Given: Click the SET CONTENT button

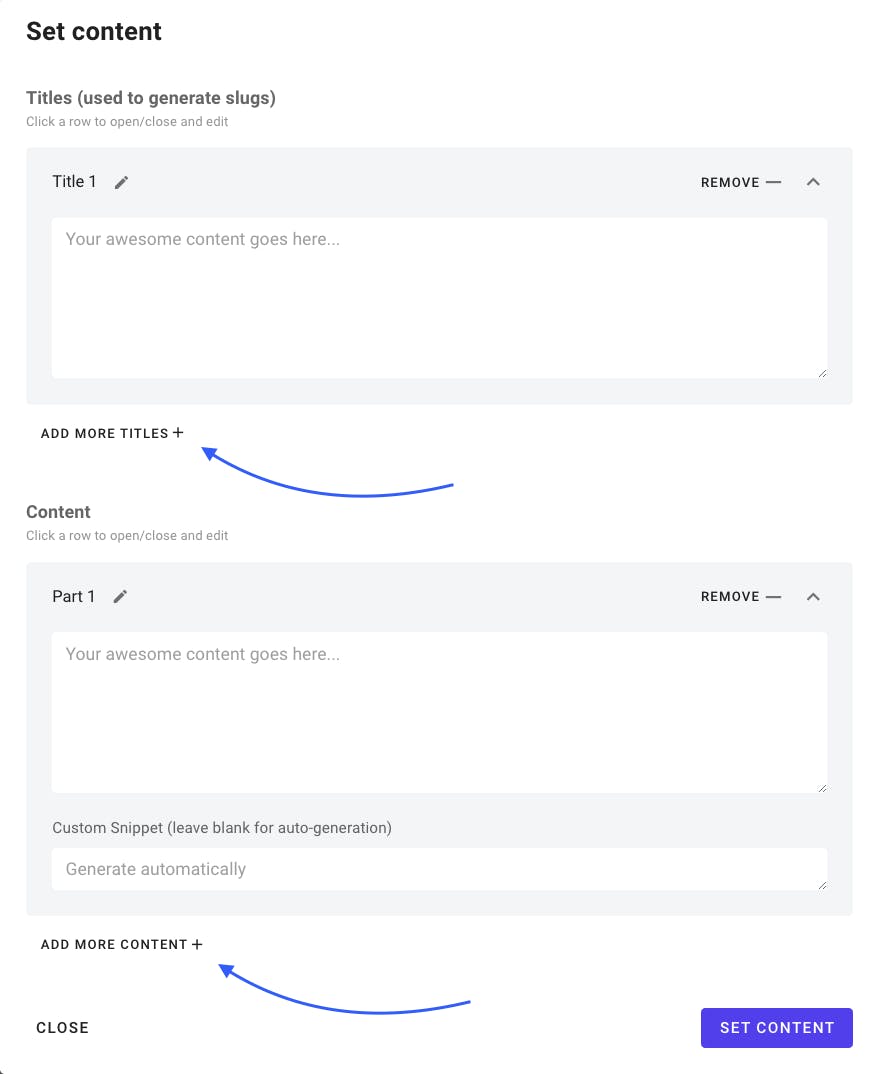Looking at the screenshot, I should pyautogui.click(x=777, y=1027).
